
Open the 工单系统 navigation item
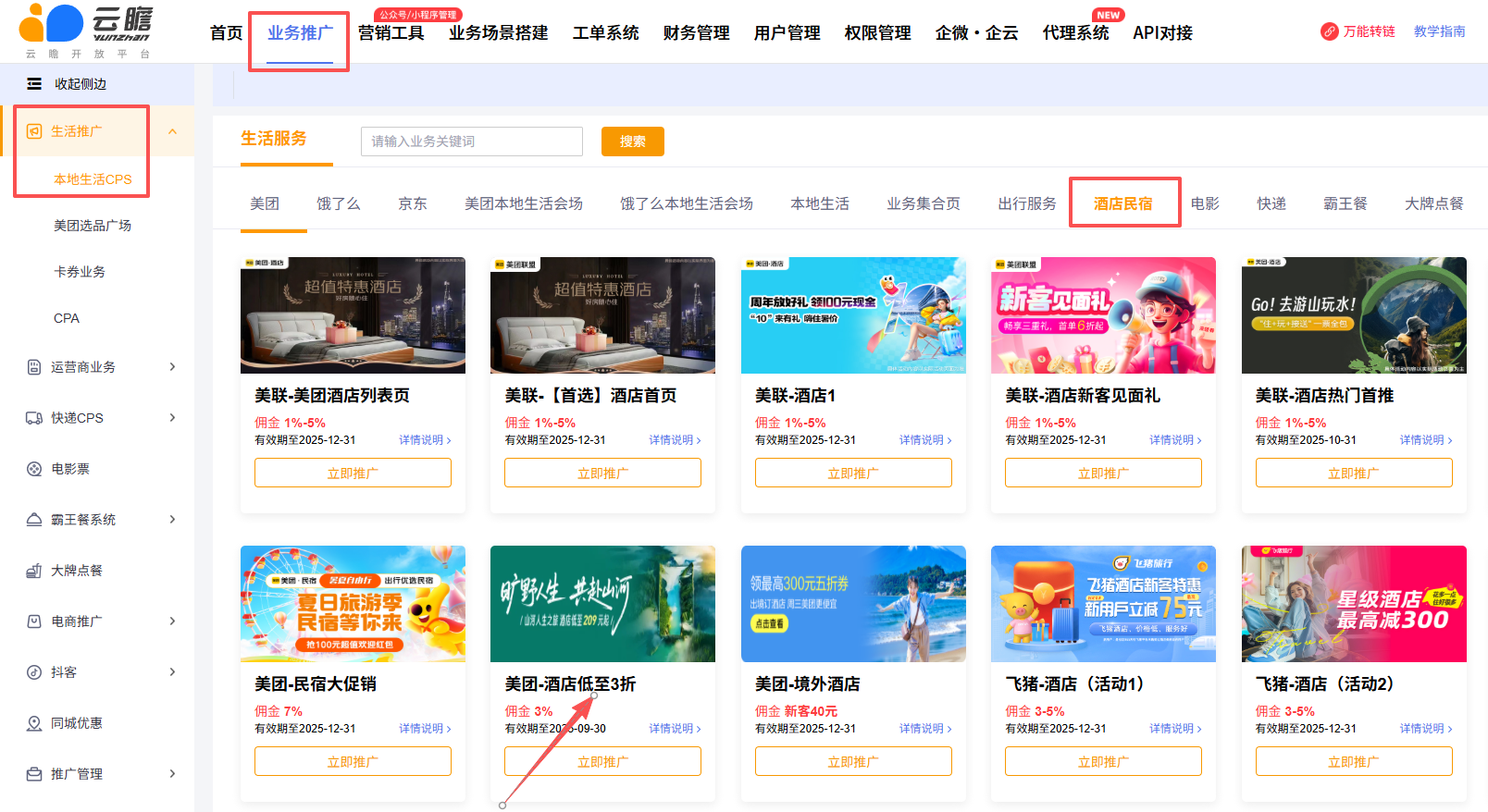(x=606, y=33)
